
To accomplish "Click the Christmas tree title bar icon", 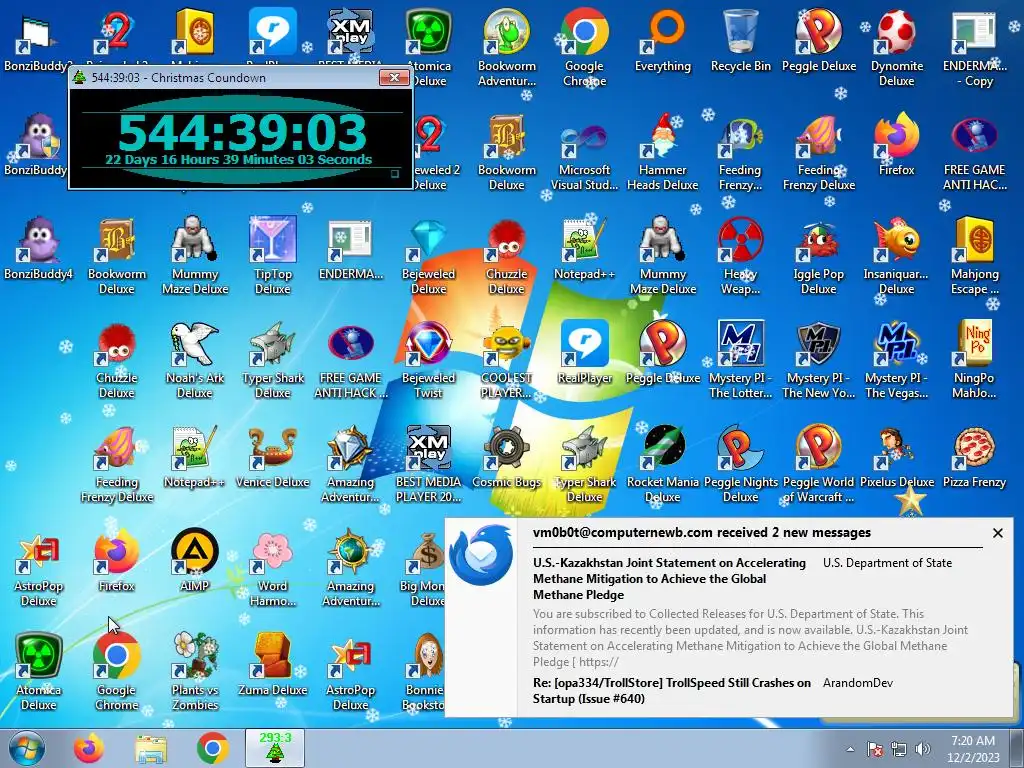I will coord(80,77).
